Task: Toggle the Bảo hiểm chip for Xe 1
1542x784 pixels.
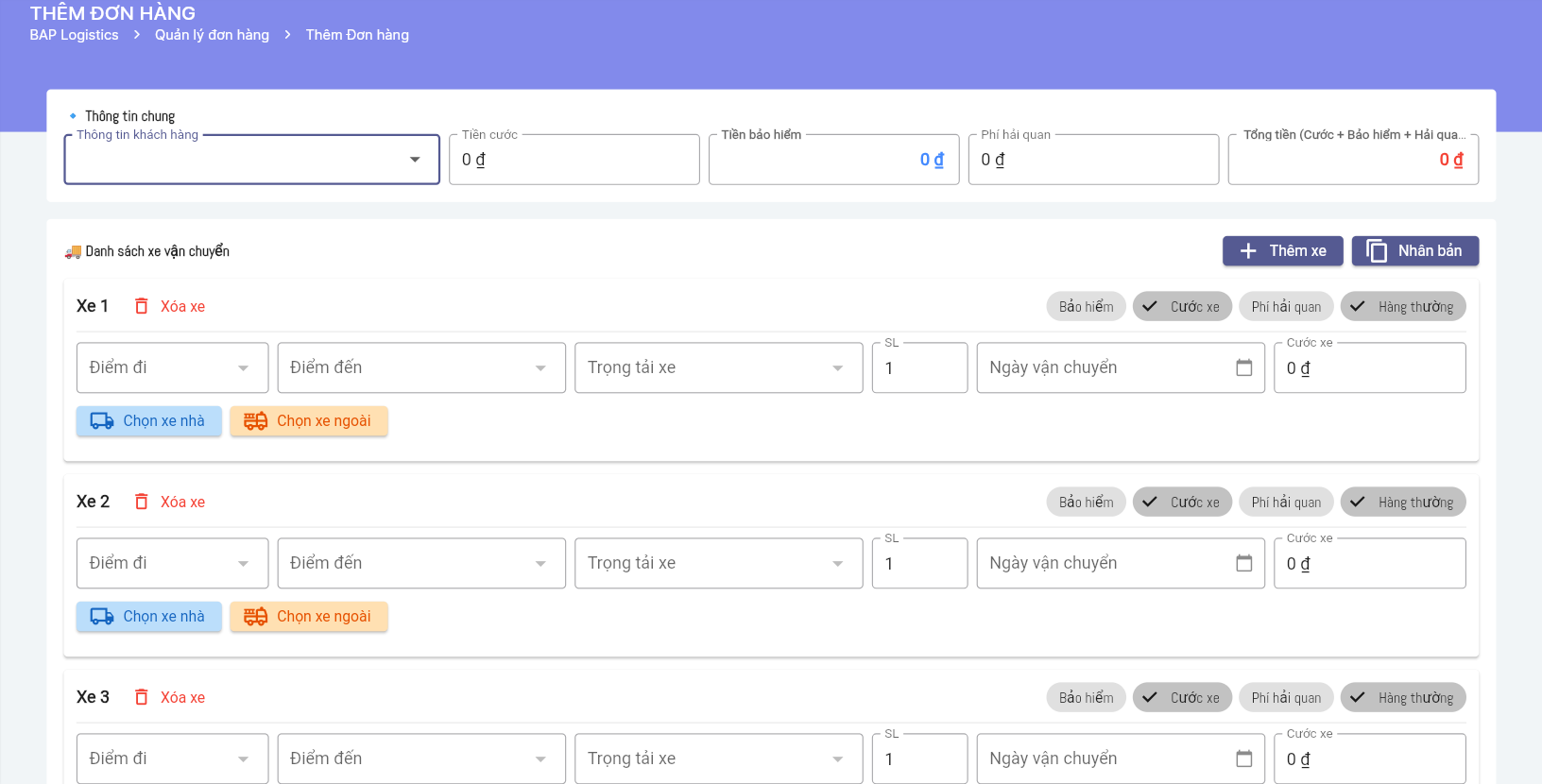Action: pyautogui.click(x=1086, y=307)
